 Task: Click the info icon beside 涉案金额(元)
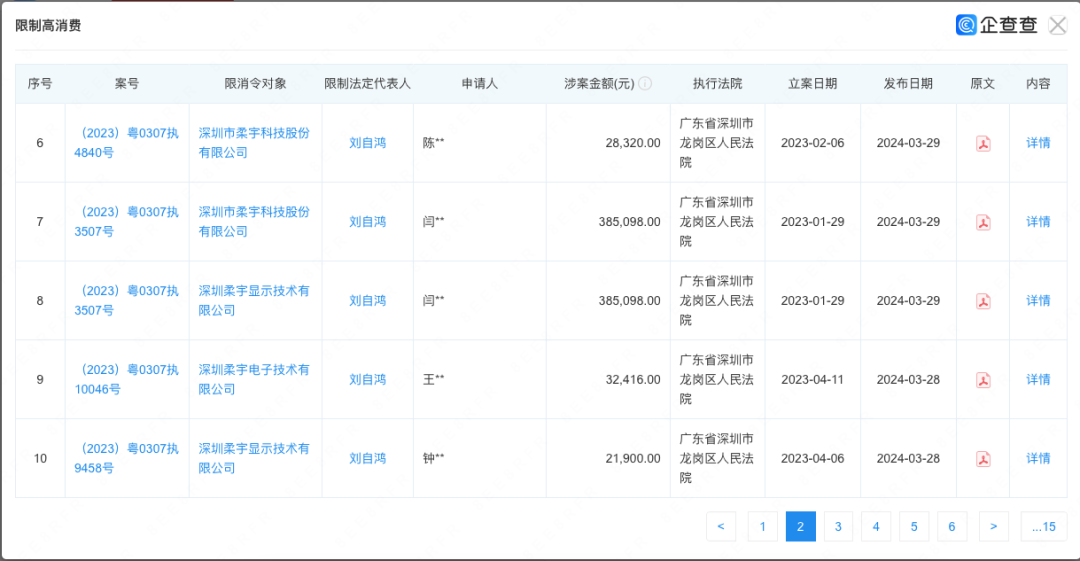click(645, 84)
